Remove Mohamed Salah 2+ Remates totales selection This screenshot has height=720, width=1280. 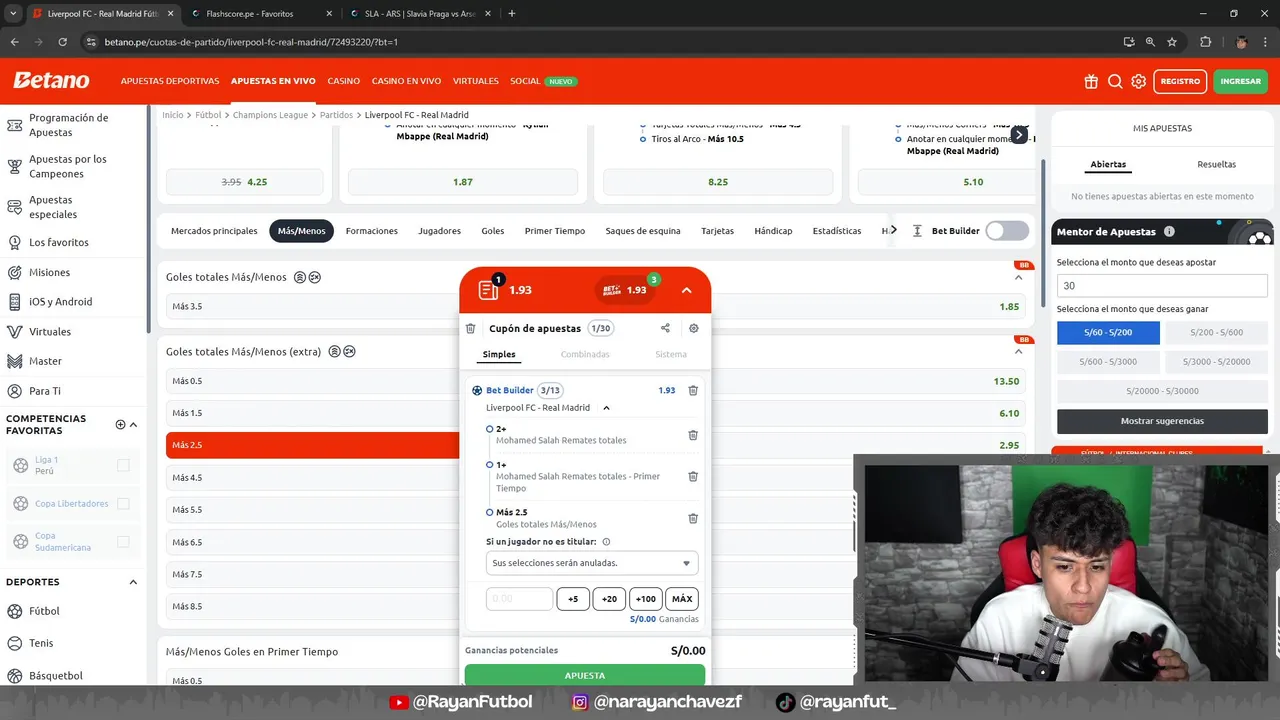coord(693,435)
